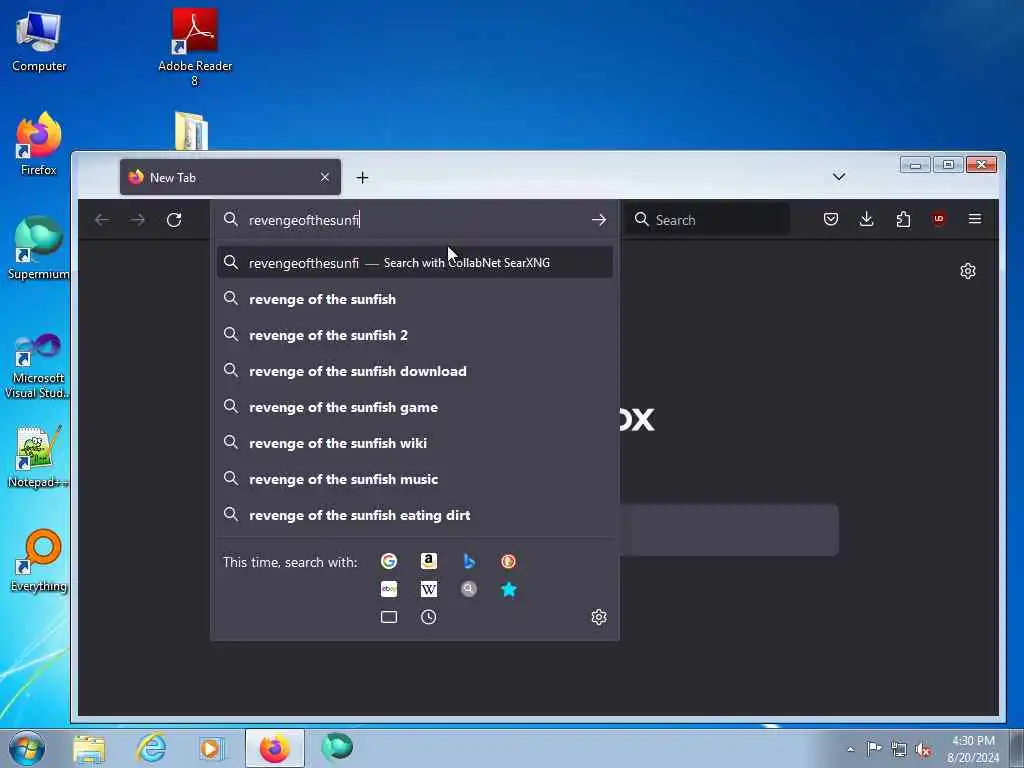The width and height of the screenshot is (1024, 768).
Task: Click in the address bar text
Action: tap(304, 220)
